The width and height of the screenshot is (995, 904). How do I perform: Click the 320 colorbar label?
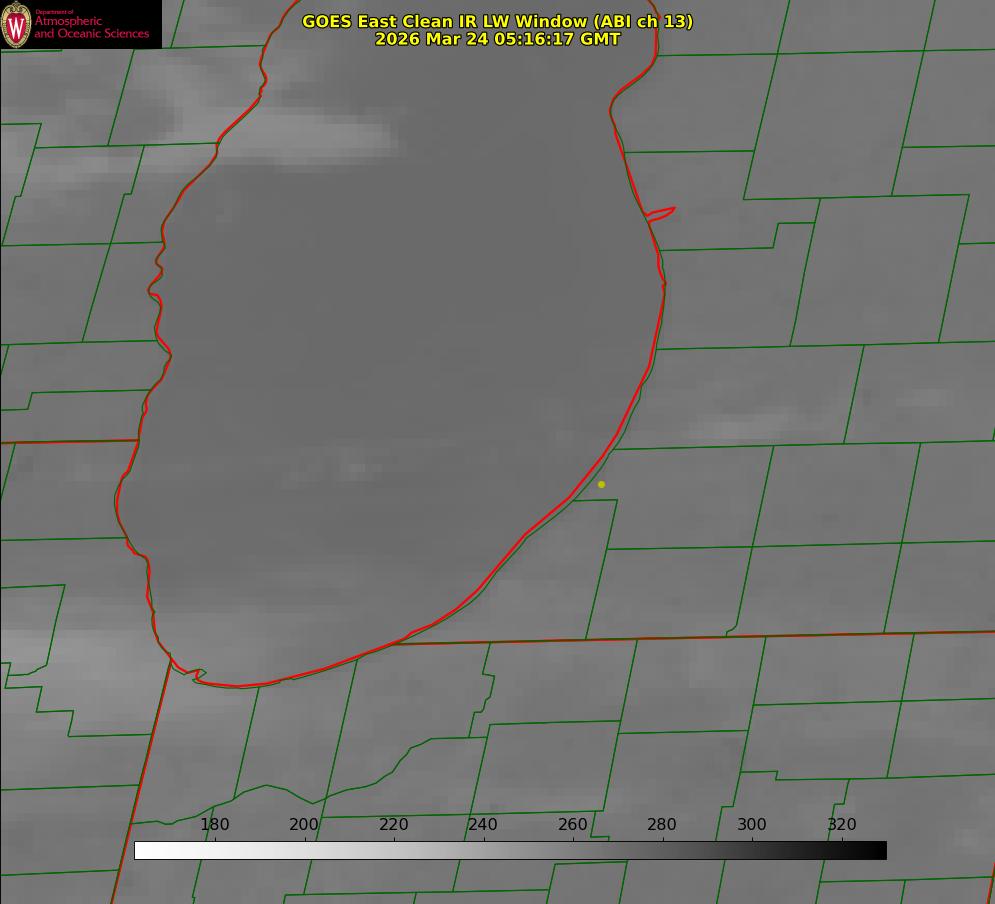(x=842, y=824)
